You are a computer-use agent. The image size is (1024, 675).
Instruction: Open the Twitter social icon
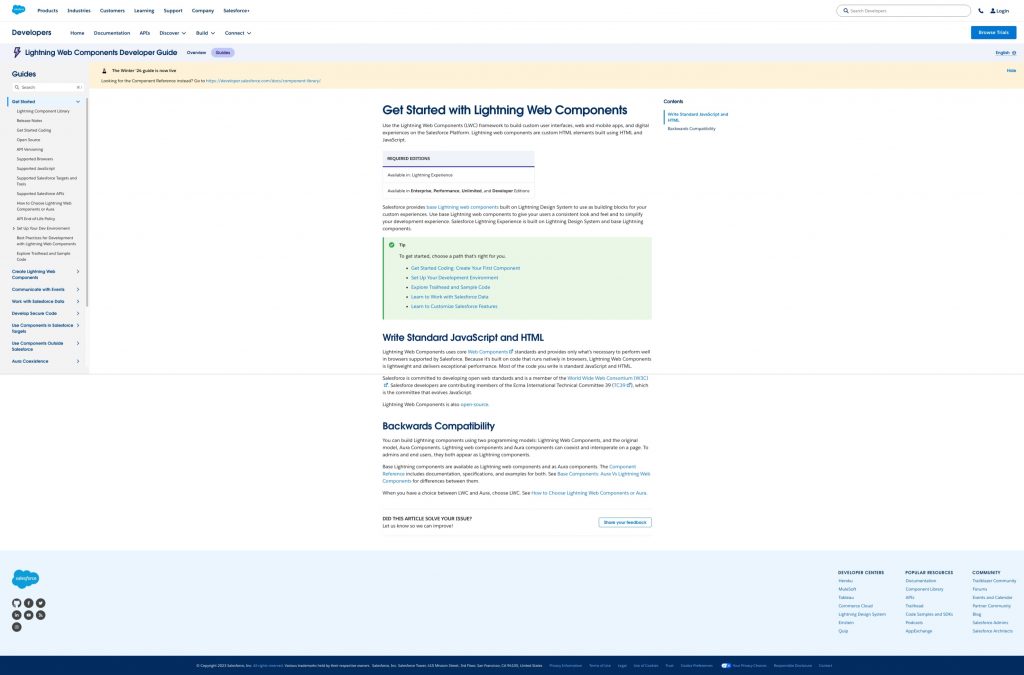(40, 603)
